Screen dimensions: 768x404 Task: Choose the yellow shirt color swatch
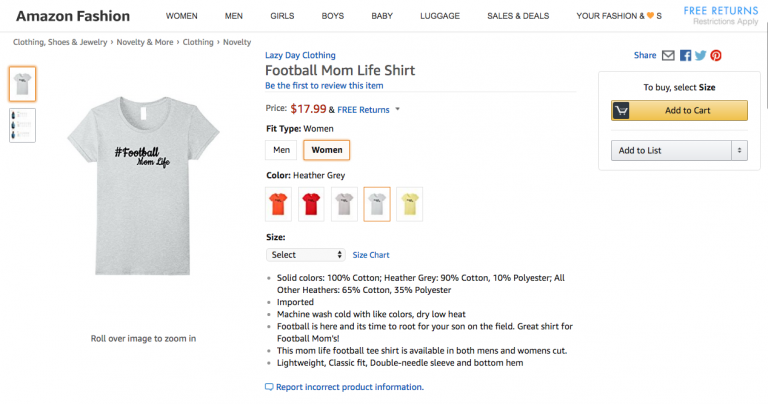[x=409, y=204]
